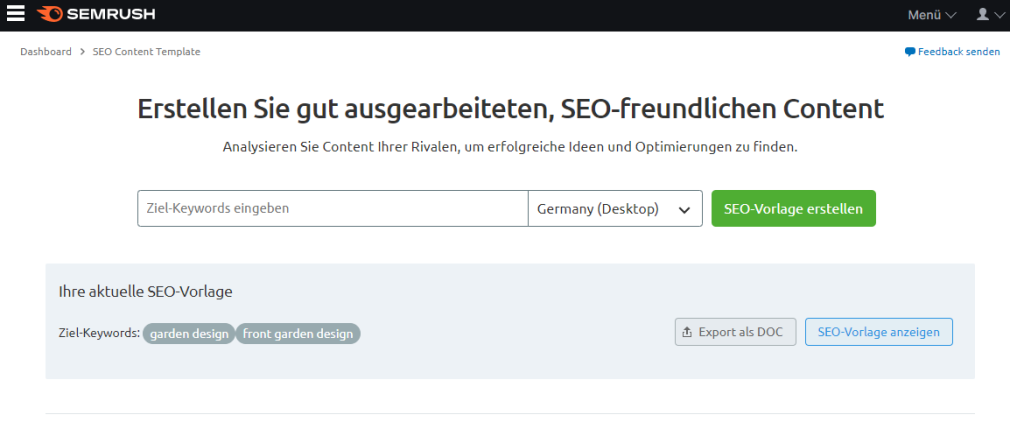This screenshot has height=443, width=1010.
Task: Click the speech bubble feedback icon
Action: point(909,52)
